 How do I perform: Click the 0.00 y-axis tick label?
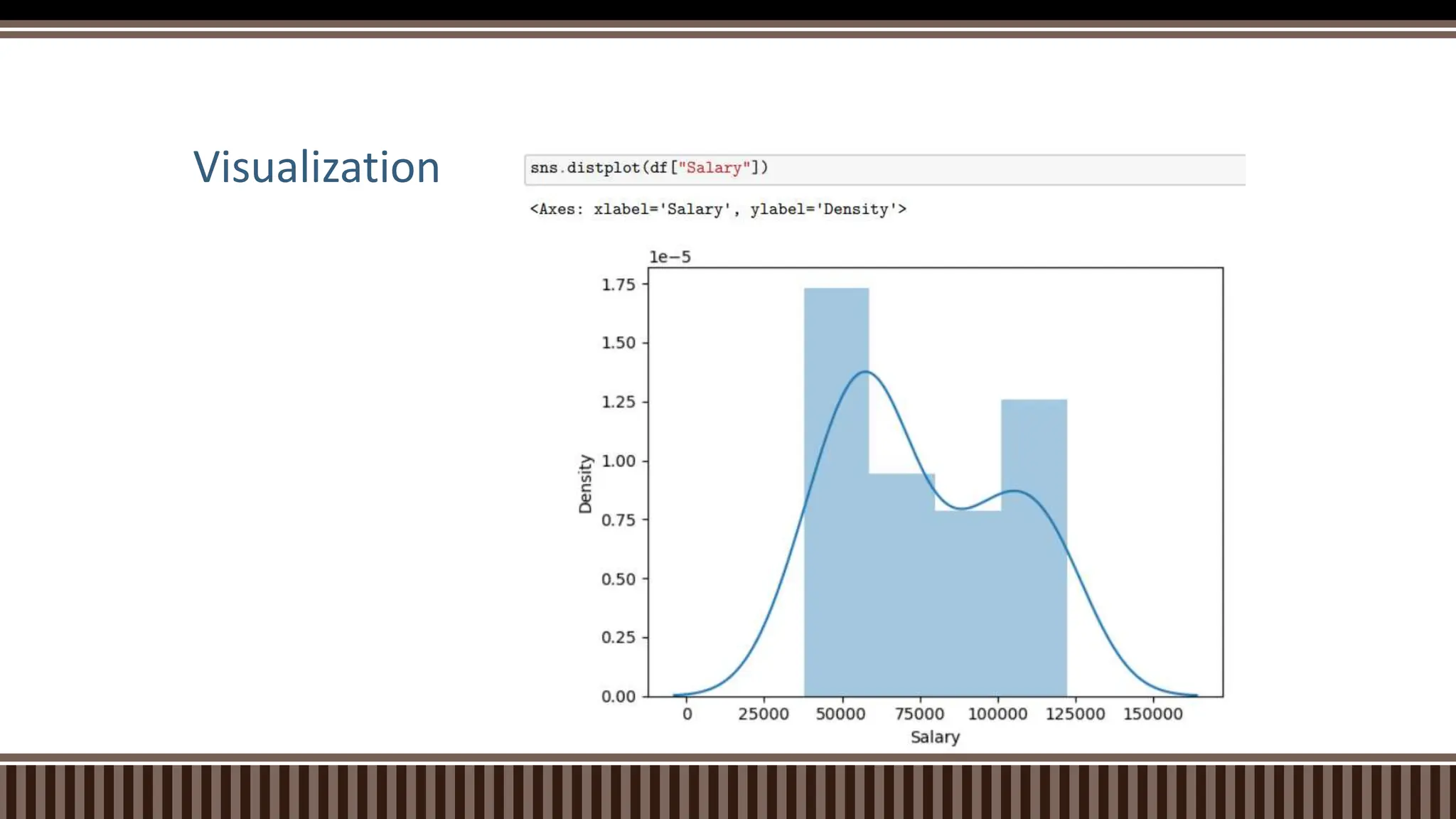[x=618, y=696]
